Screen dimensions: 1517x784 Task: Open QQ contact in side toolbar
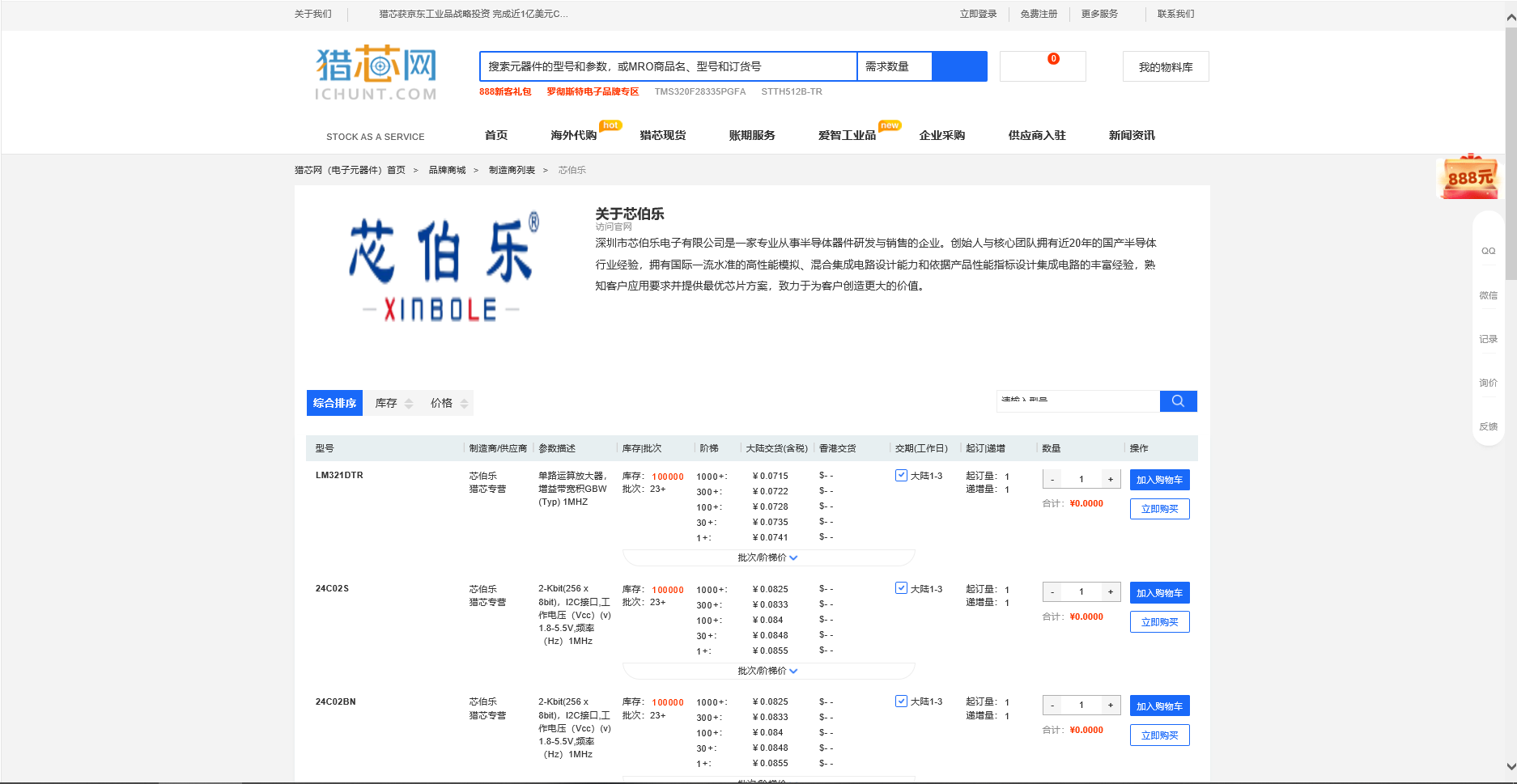[1488, 251]
